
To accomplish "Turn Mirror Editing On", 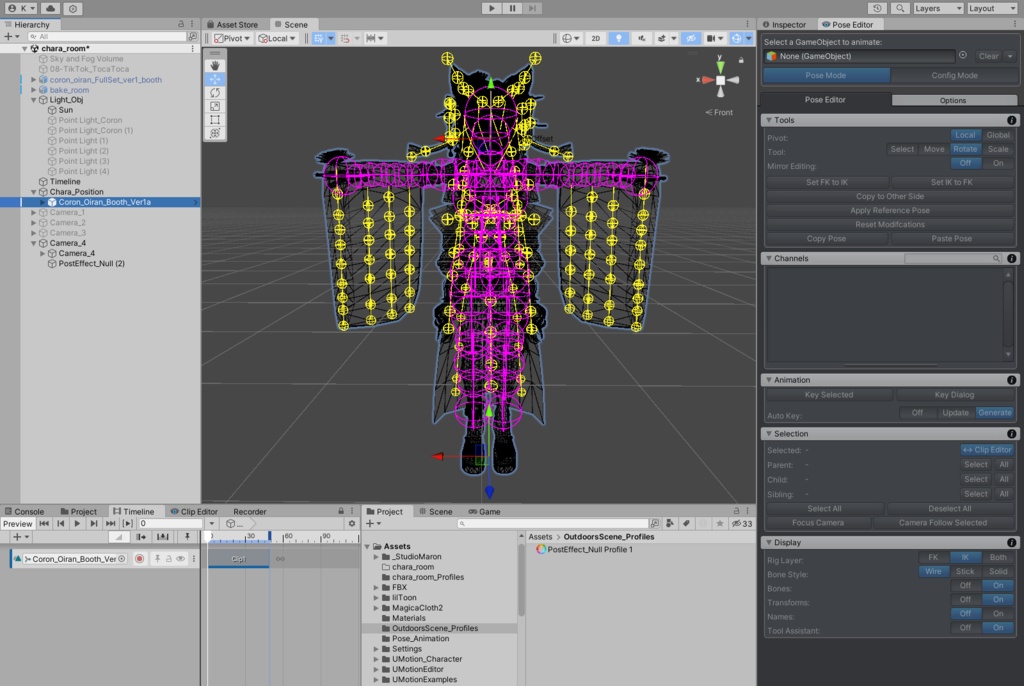I will click(997, 163).
